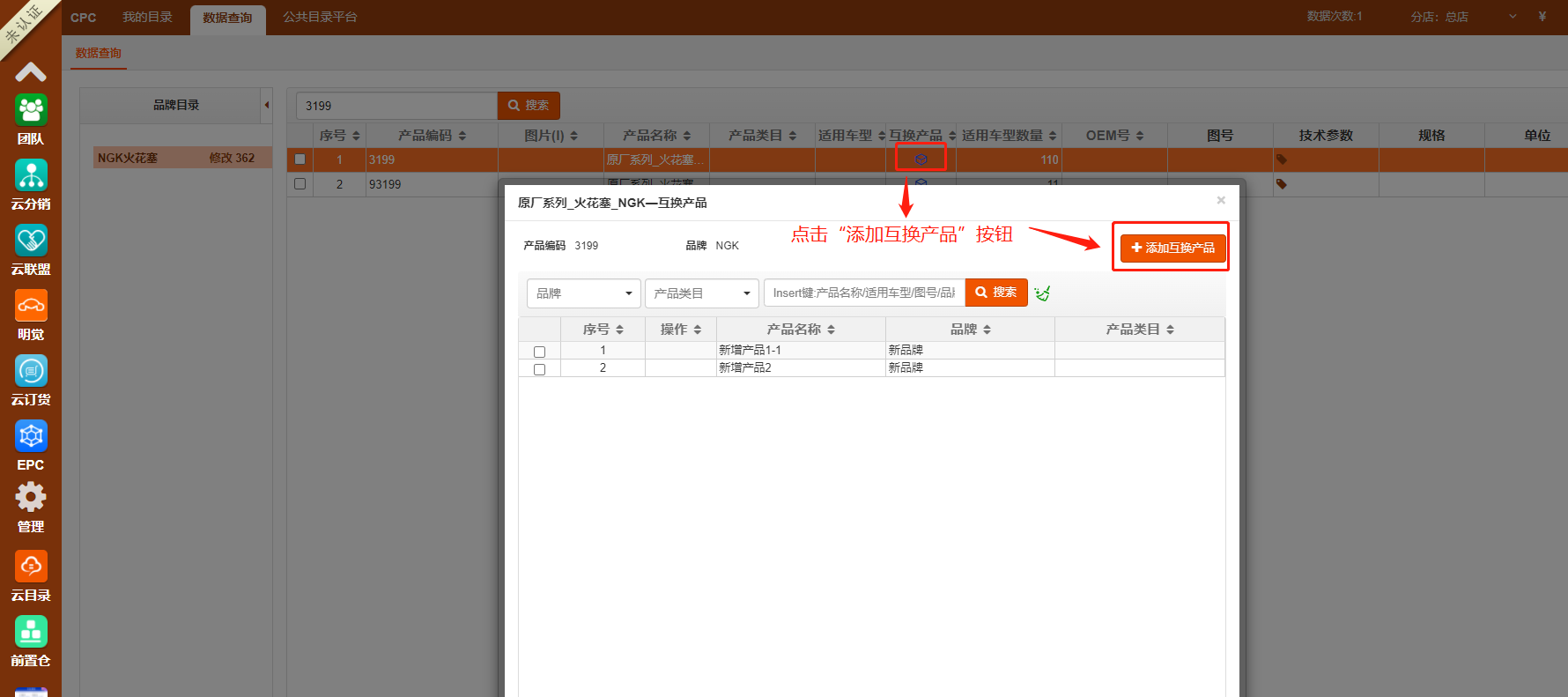The height and width of the screenshot is (697, 1568).
Task: Click the 3199 main search input
Action: click(396, 106)
